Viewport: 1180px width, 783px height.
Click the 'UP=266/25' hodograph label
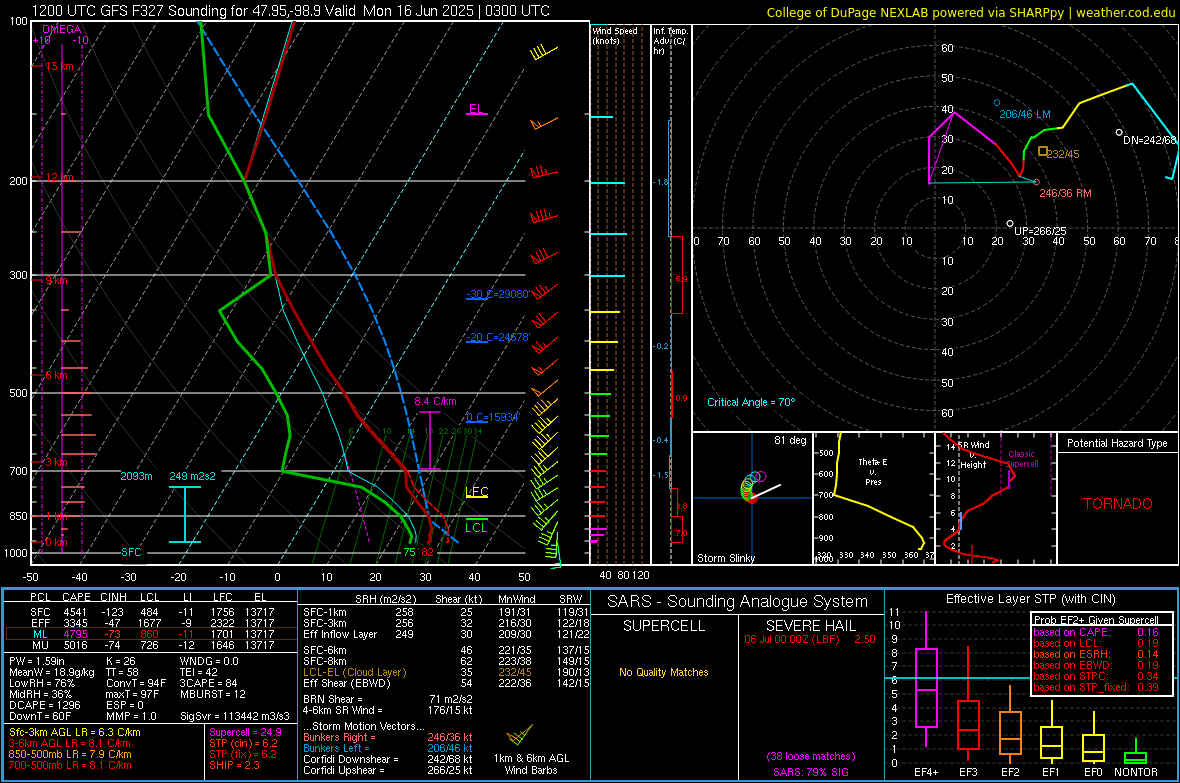(x=1040, y=231)
